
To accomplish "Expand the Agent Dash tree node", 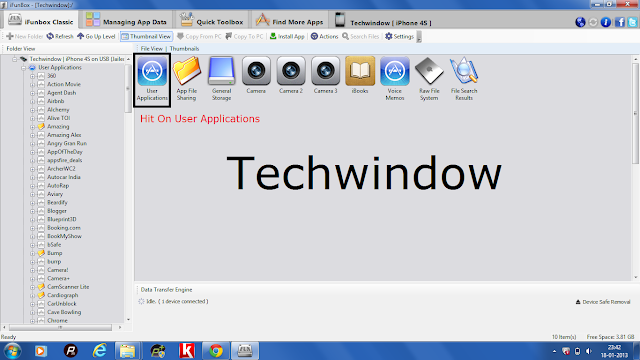I will pos(32,93).
